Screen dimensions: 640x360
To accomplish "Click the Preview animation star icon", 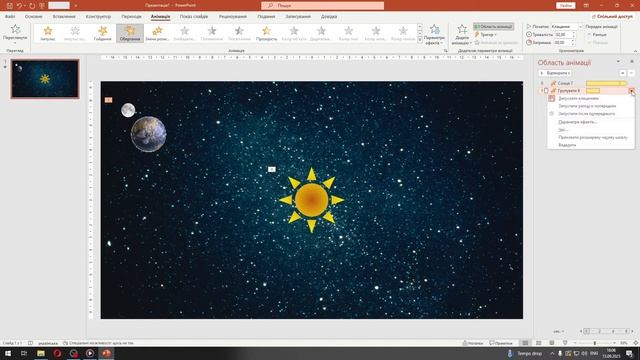I will pyautogui.click(x=15, y=29).
